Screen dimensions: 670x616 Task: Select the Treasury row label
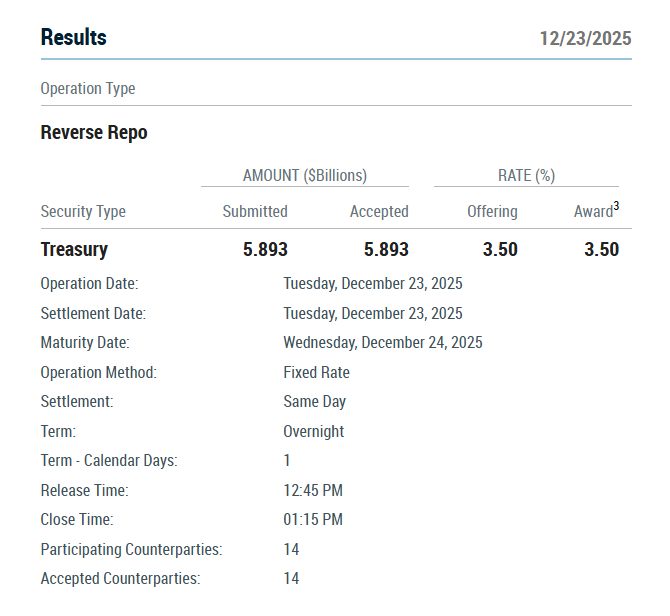(74, 249)
